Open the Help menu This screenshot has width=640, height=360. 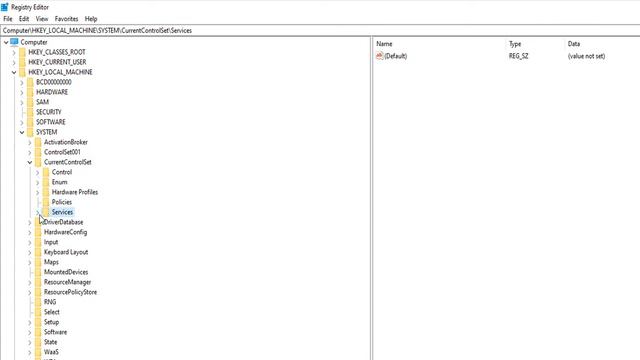[91, 19]
